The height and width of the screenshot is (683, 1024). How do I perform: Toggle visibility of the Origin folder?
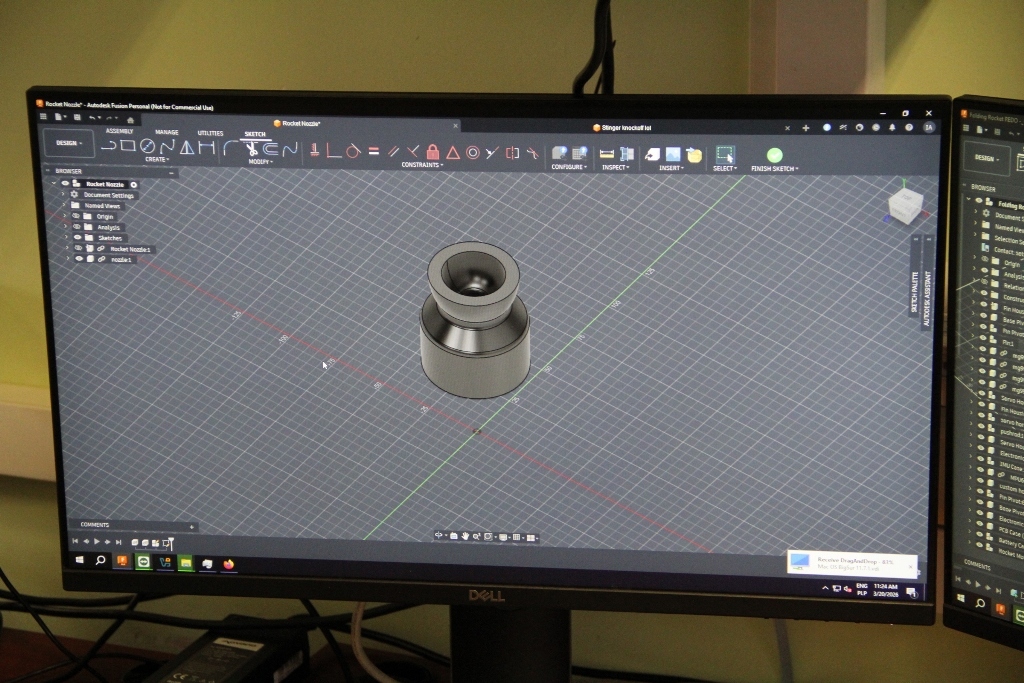tap(75, 216)
